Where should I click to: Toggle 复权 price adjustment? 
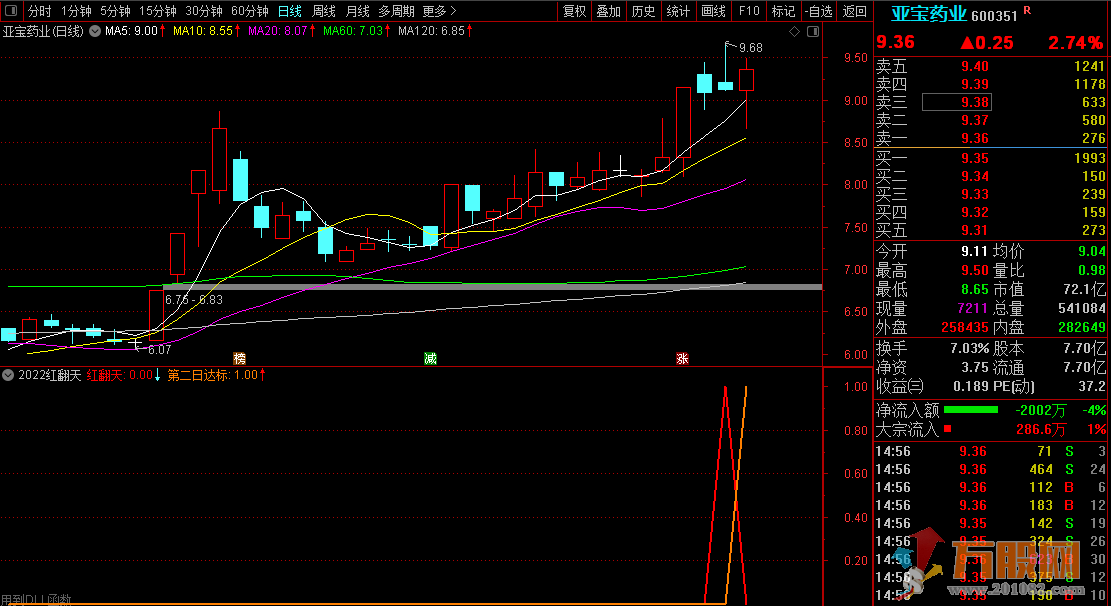tap(574, 11)
